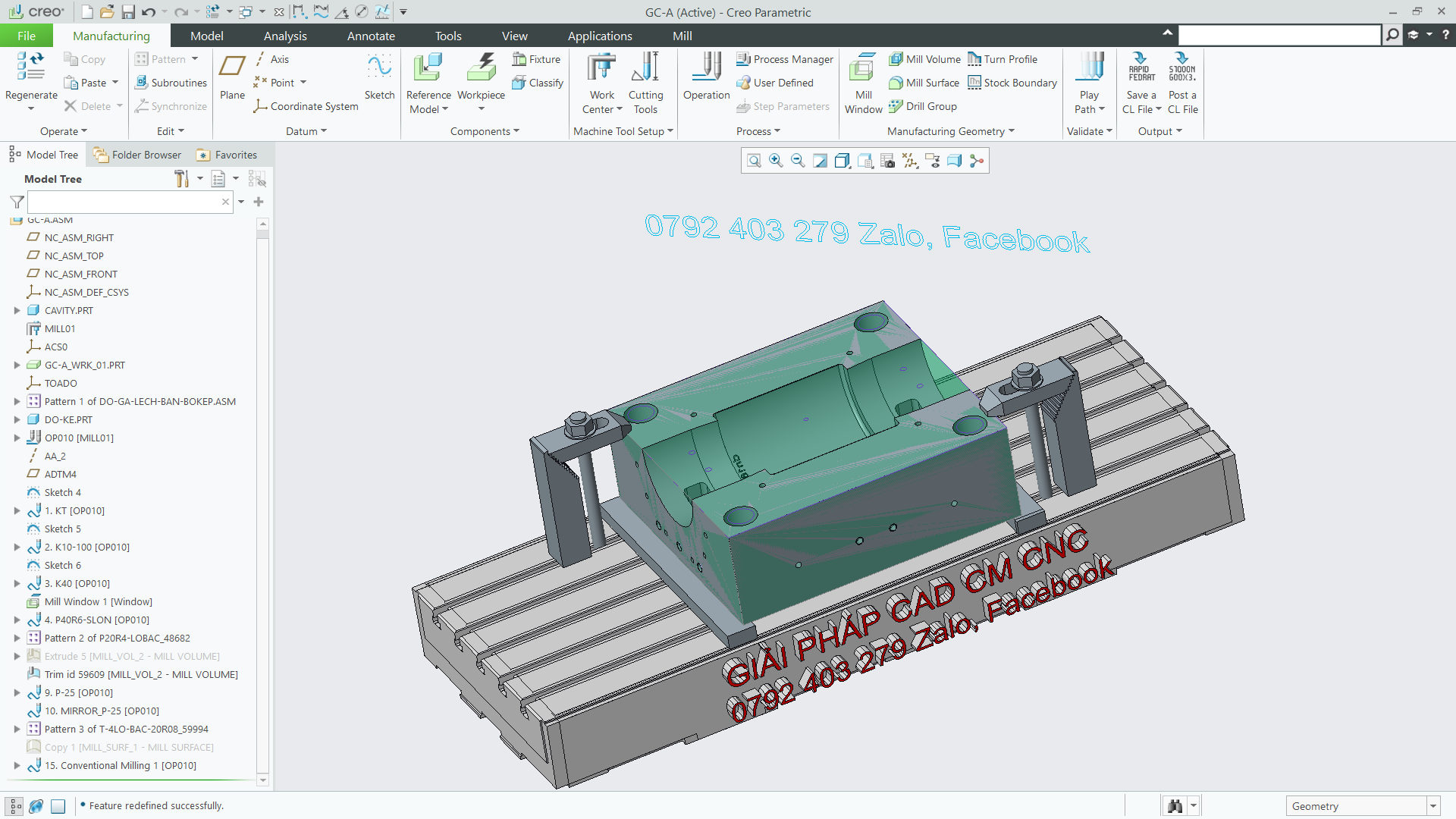The height and width of the screenshot is (819, 1456).
Task: Open the Process Manager
Action: click(x=785, y=59)
